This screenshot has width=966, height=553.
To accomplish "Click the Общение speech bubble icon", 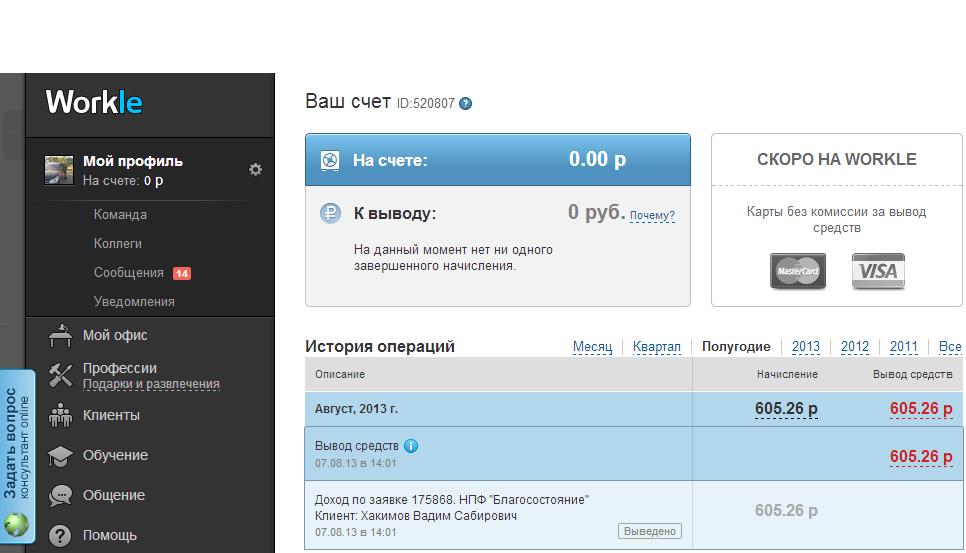I will (x=61, y=495).
